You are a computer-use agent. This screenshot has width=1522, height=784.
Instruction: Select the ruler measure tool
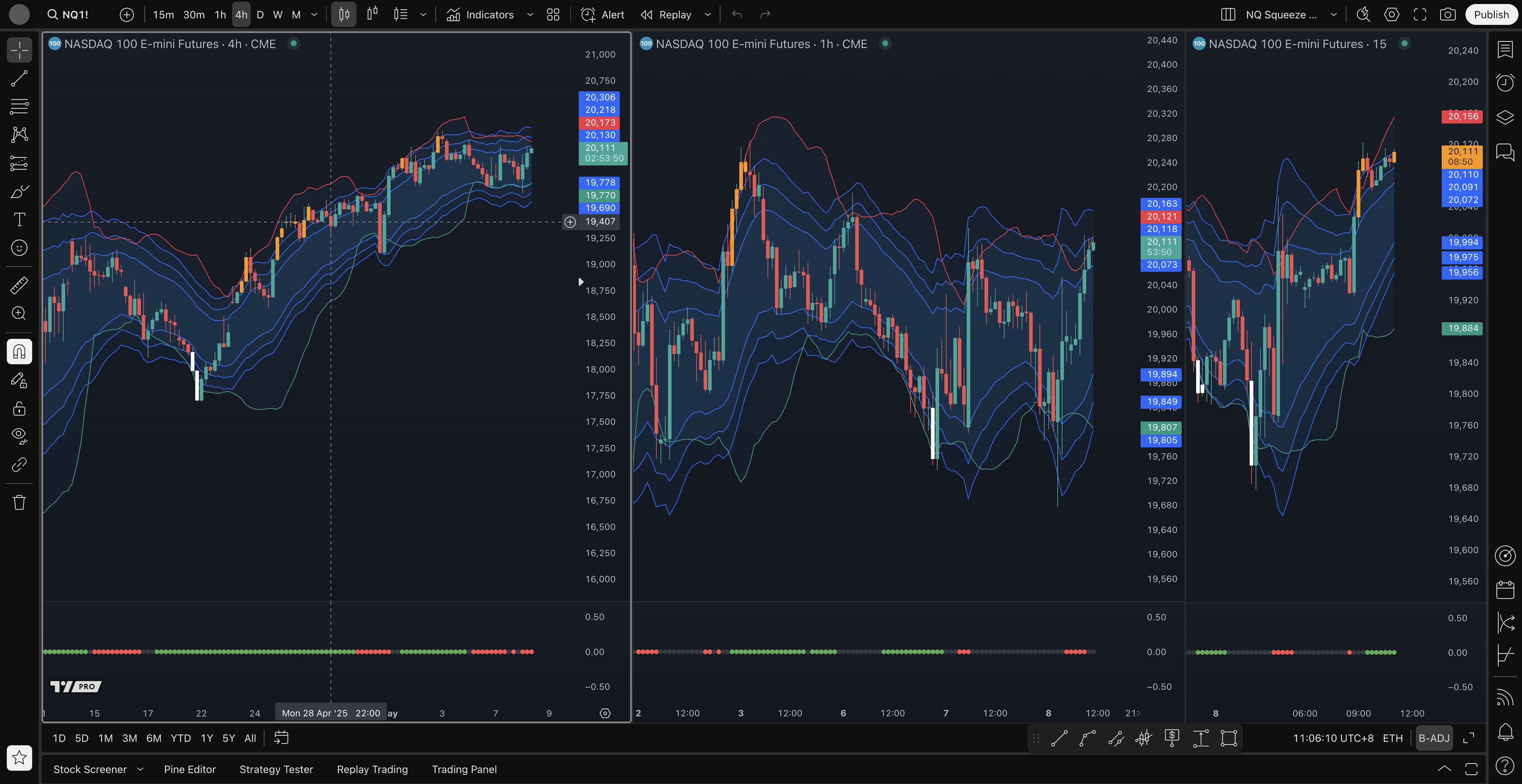click(x=19, y=285)
